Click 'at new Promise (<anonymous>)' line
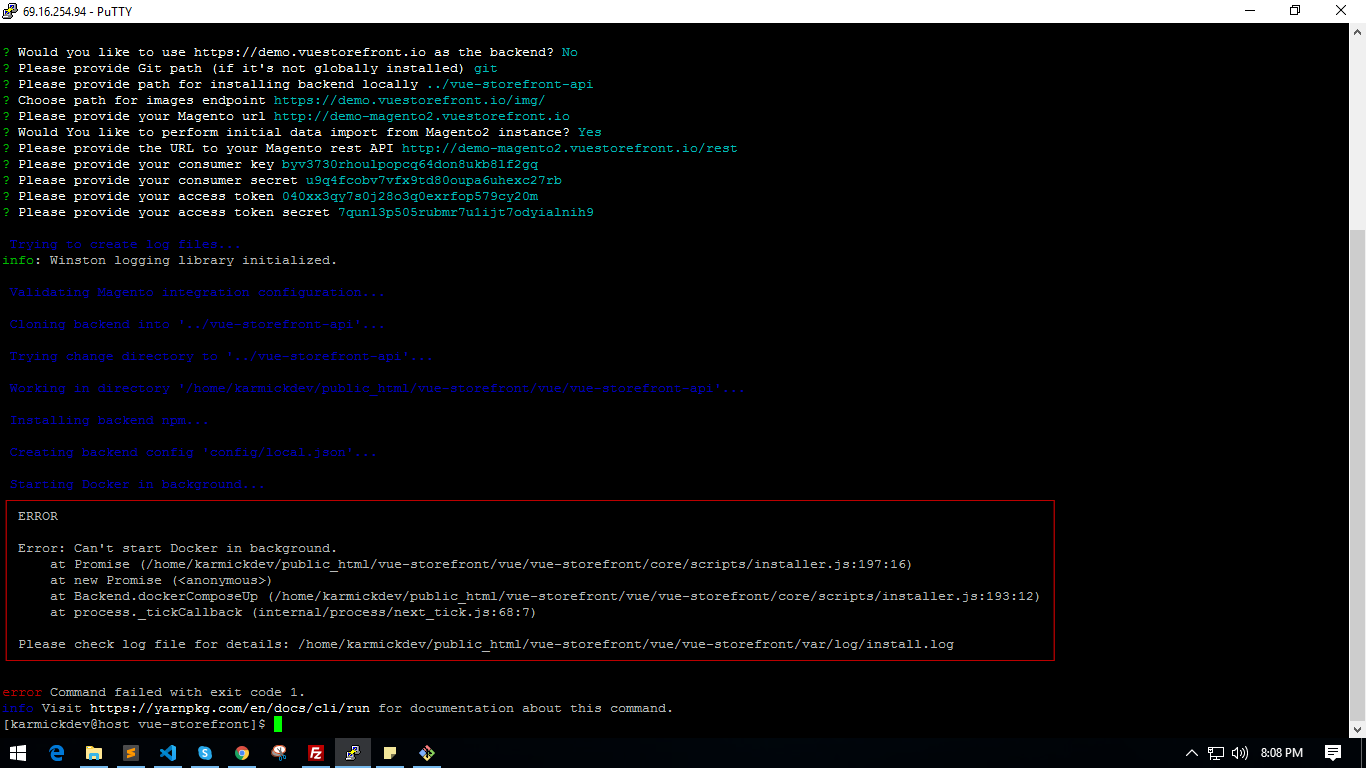 click(x=161, y=580)
